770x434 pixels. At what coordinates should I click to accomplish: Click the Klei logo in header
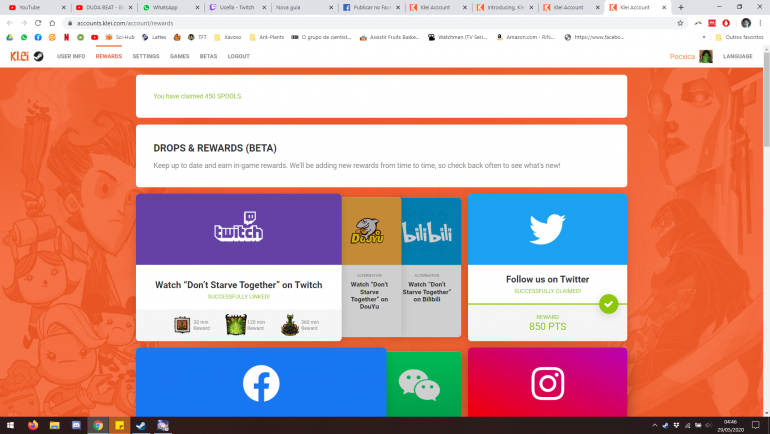point(19,56)
